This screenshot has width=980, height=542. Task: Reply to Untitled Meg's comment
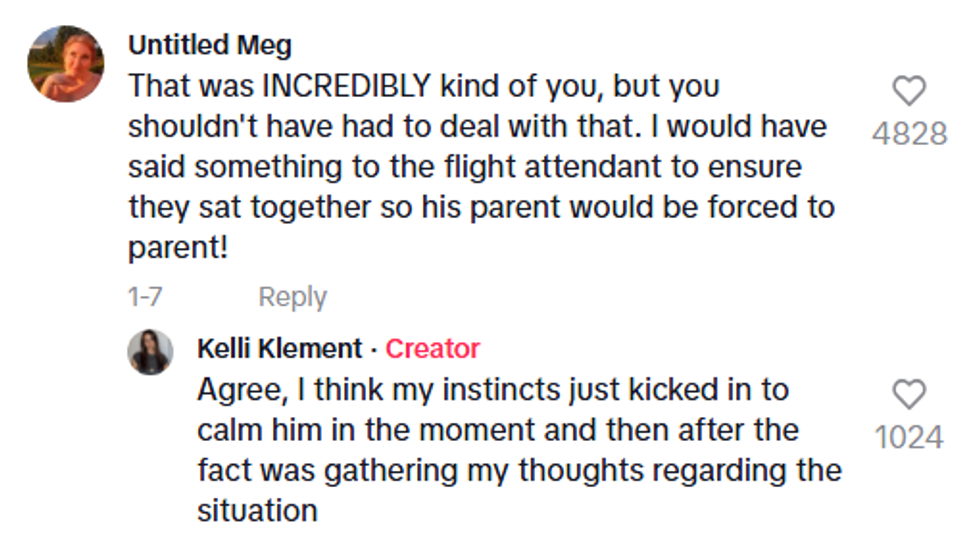point(292,297)
